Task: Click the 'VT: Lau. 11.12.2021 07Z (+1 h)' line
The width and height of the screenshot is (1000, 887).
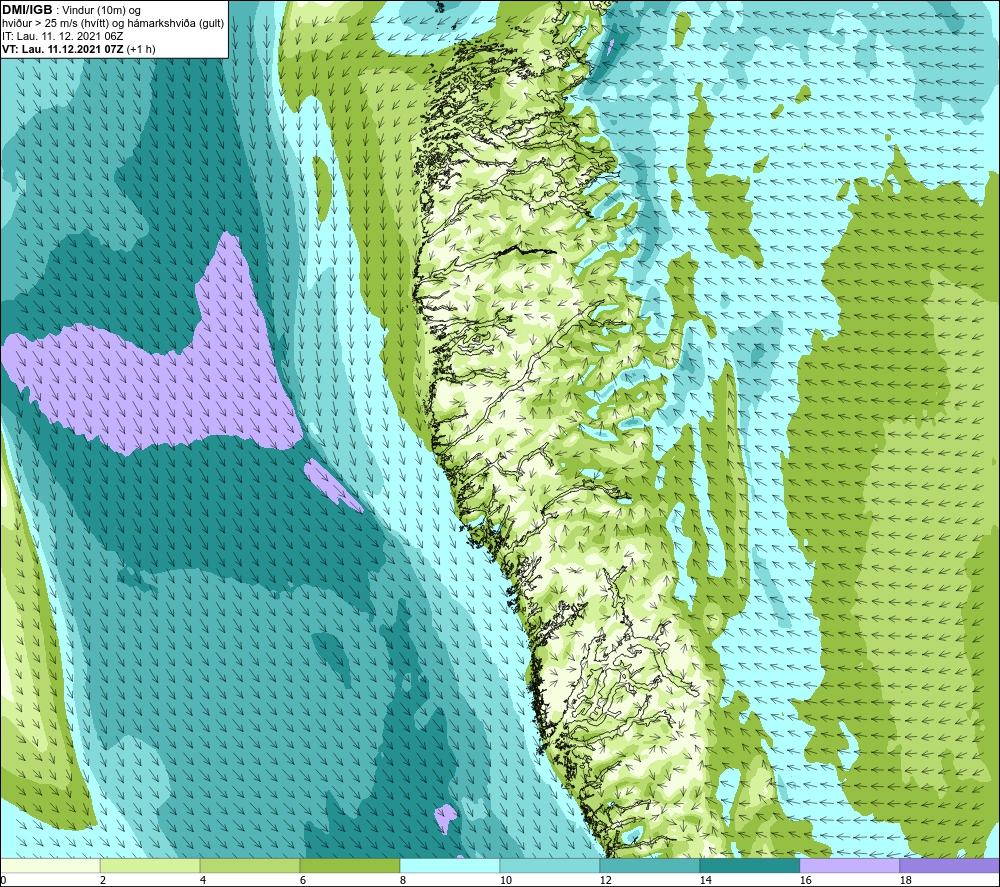Action: pos(78,49)
